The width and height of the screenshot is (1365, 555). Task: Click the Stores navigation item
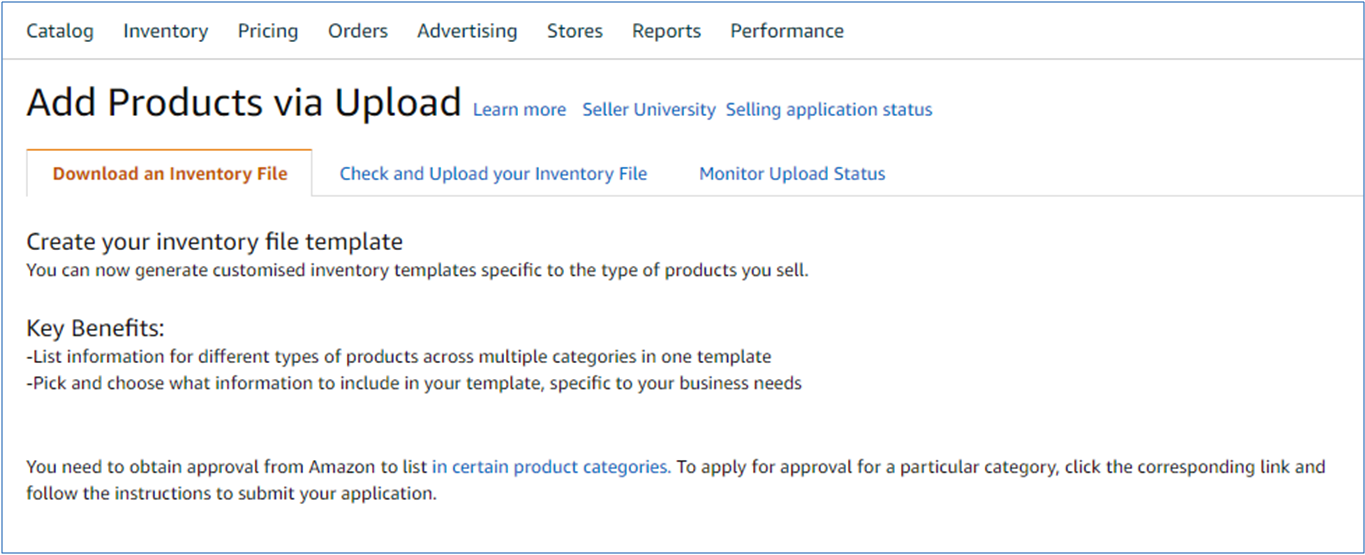click(575, 31)
